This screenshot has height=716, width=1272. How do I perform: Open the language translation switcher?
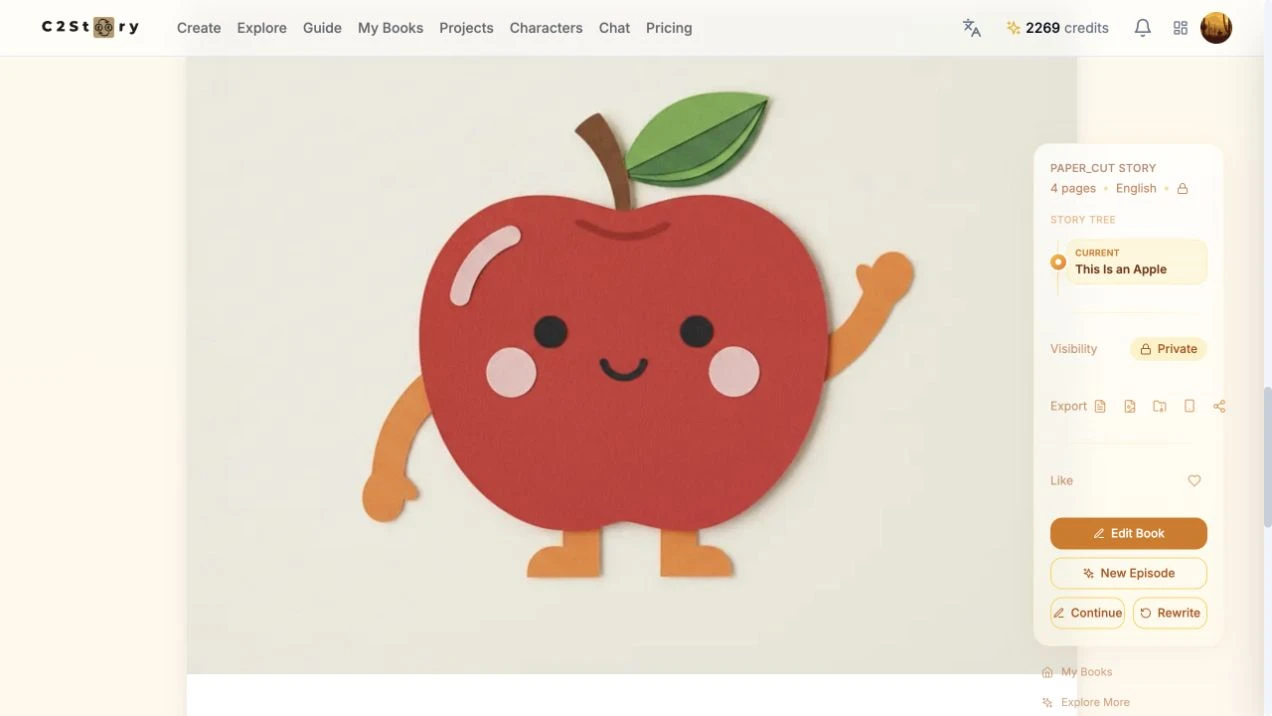(x=972, y=28)
